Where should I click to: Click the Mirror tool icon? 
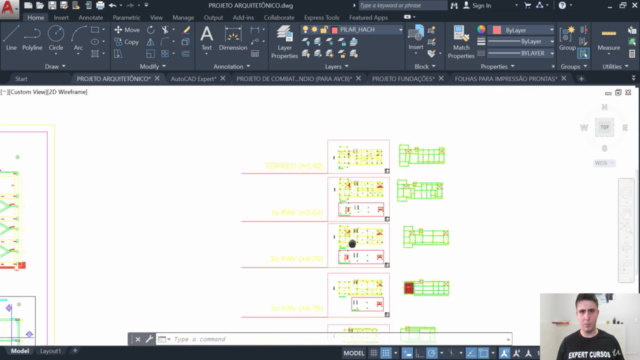pos(151,42)
